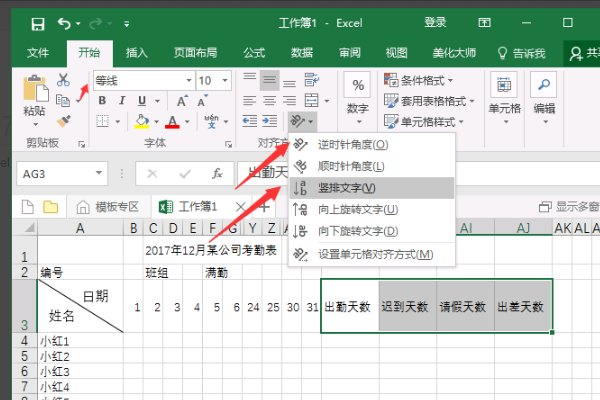The image size is (600, 400).
Task: Choose 向下旋转文字(D) menu item
Action: [x=372, y=231]
